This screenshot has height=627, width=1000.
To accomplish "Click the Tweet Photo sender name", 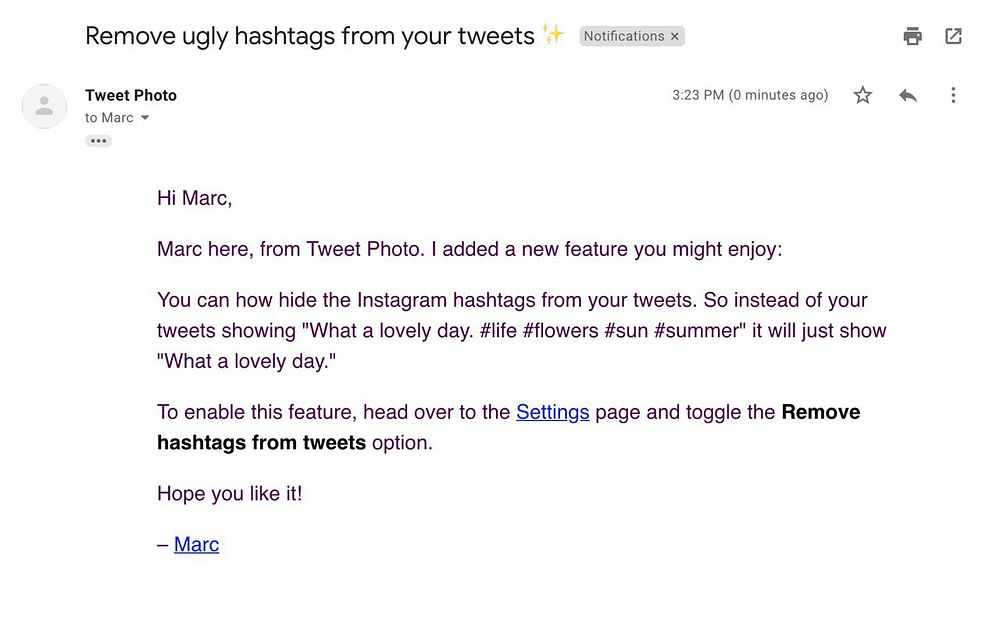I will tap(131, 95).
